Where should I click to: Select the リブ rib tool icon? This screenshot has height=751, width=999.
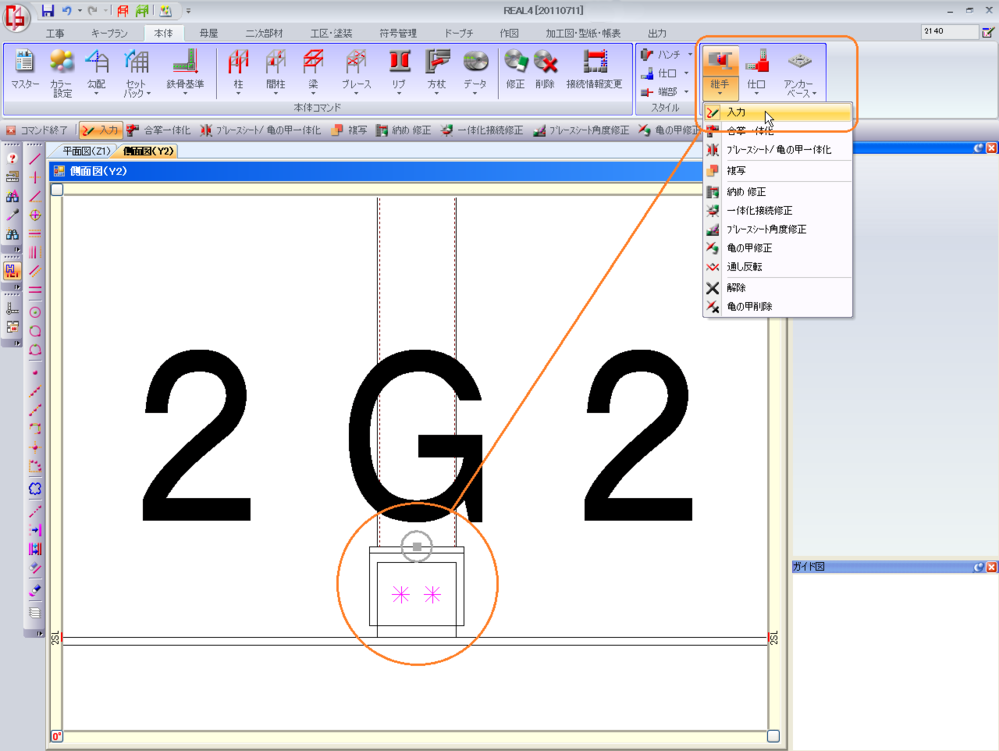tap(399, 62)
